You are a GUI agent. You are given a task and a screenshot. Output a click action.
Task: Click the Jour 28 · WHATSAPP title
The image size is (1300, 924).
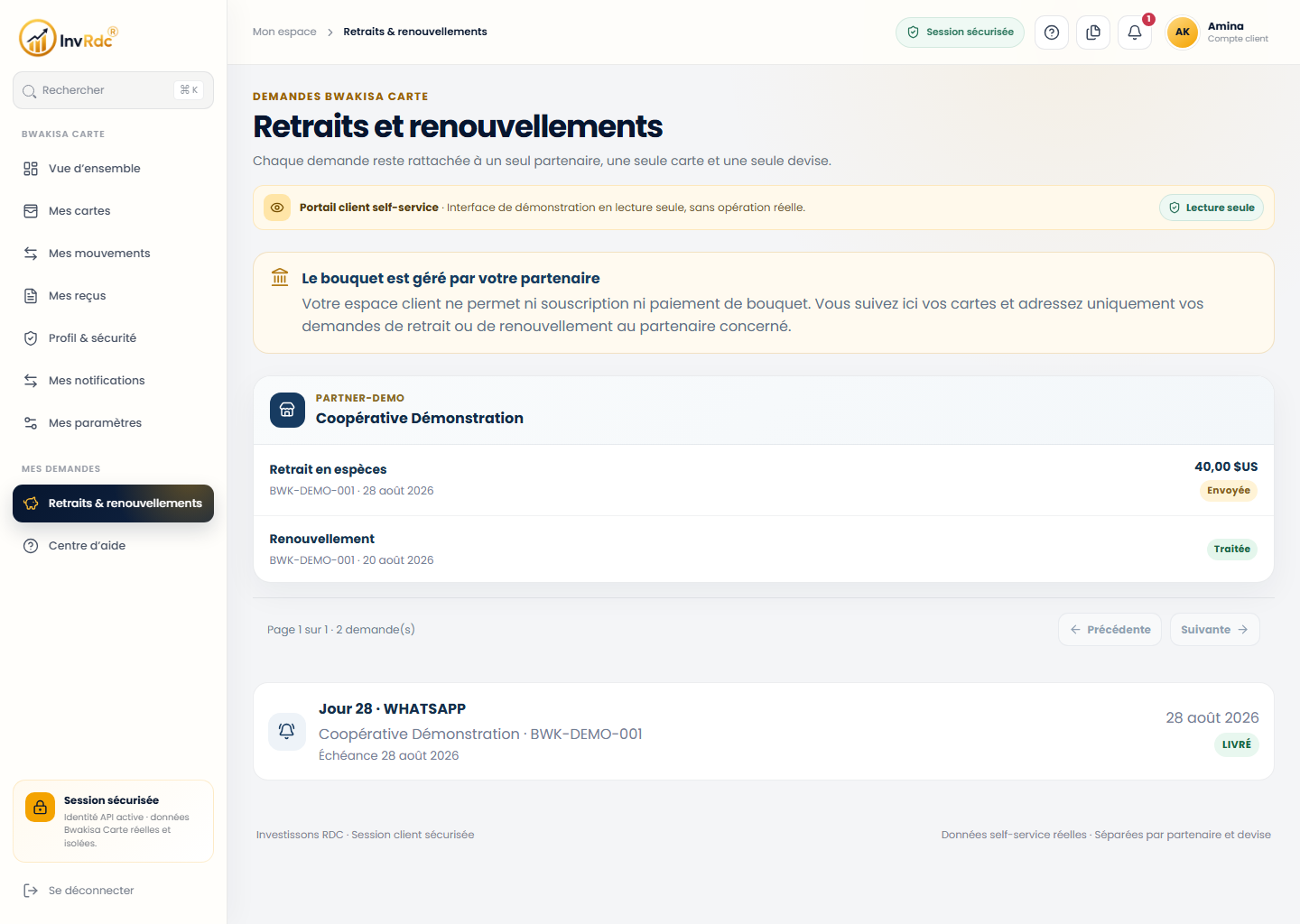392,709
